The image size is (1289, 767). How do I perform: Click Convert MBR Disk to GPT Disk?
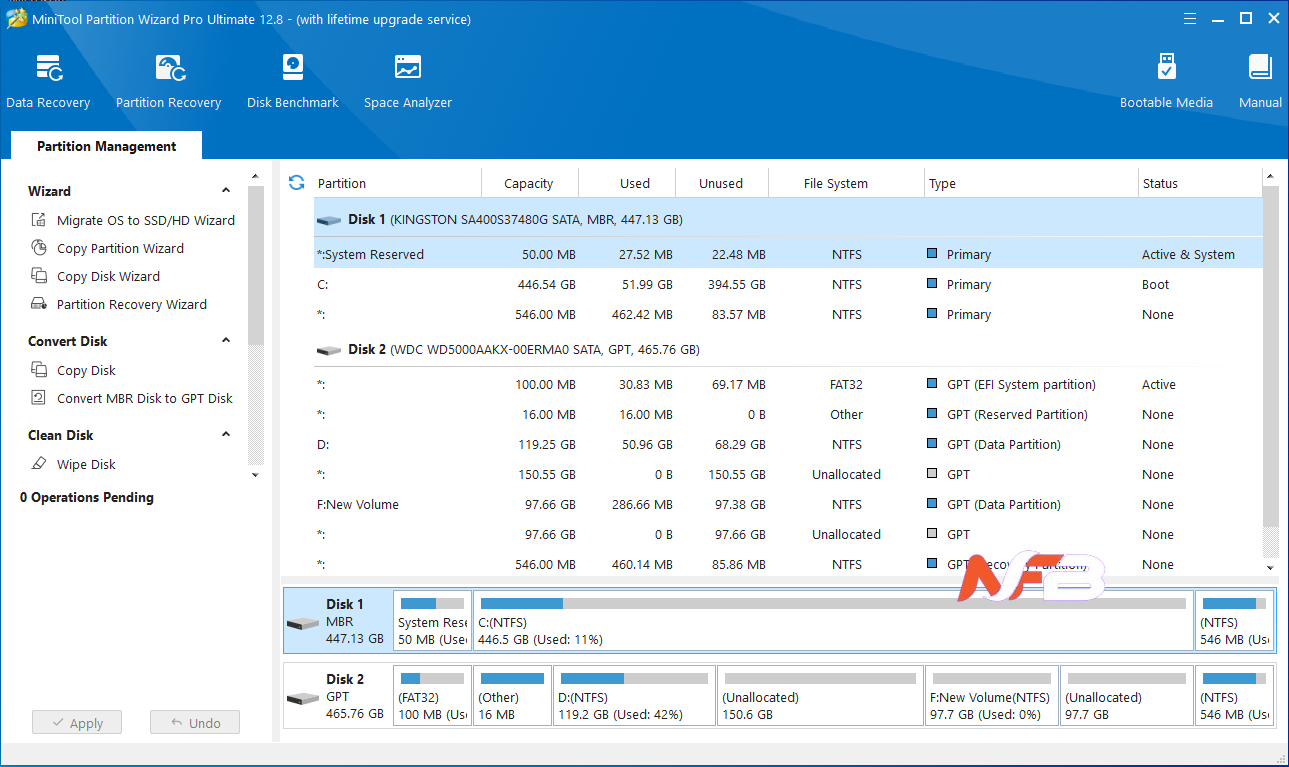point(144,398)
